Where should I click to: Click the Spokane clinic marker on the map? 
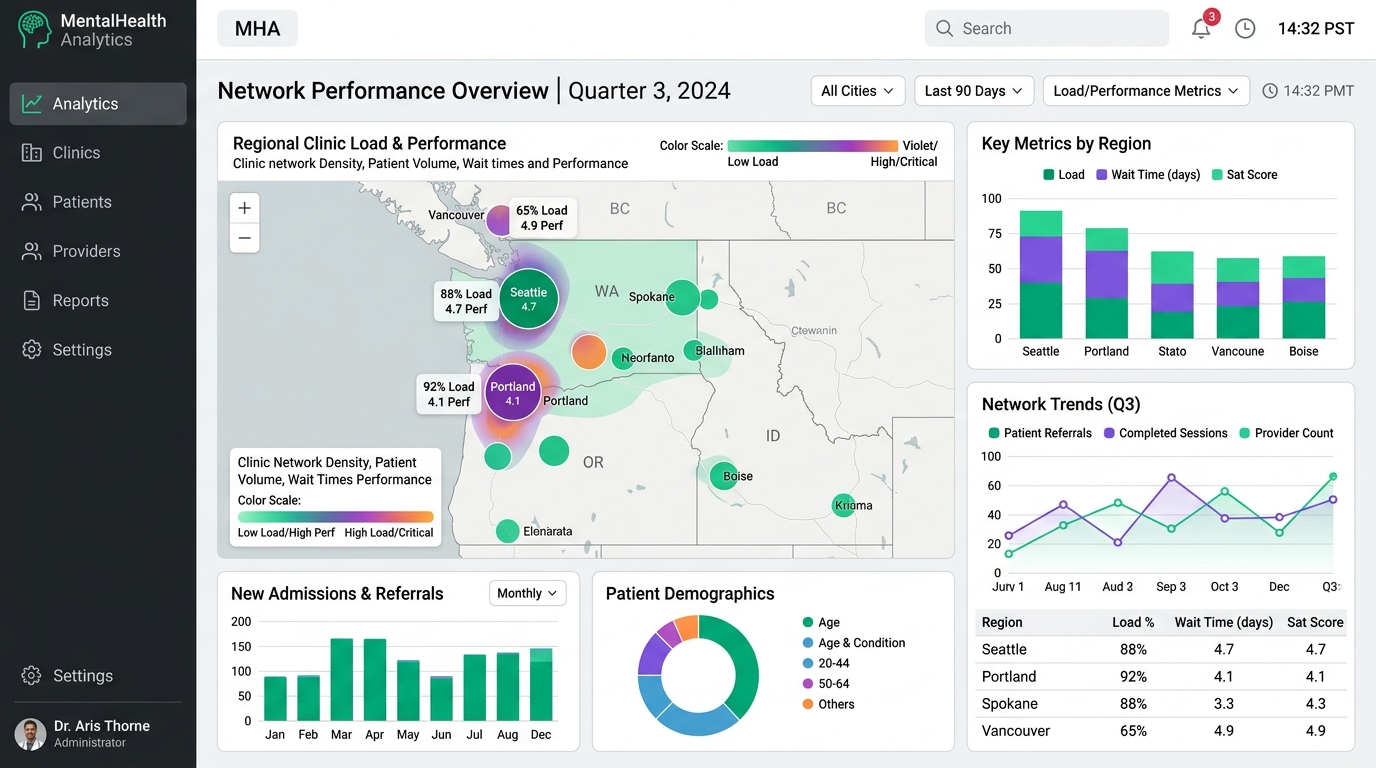tap(684, 297)
